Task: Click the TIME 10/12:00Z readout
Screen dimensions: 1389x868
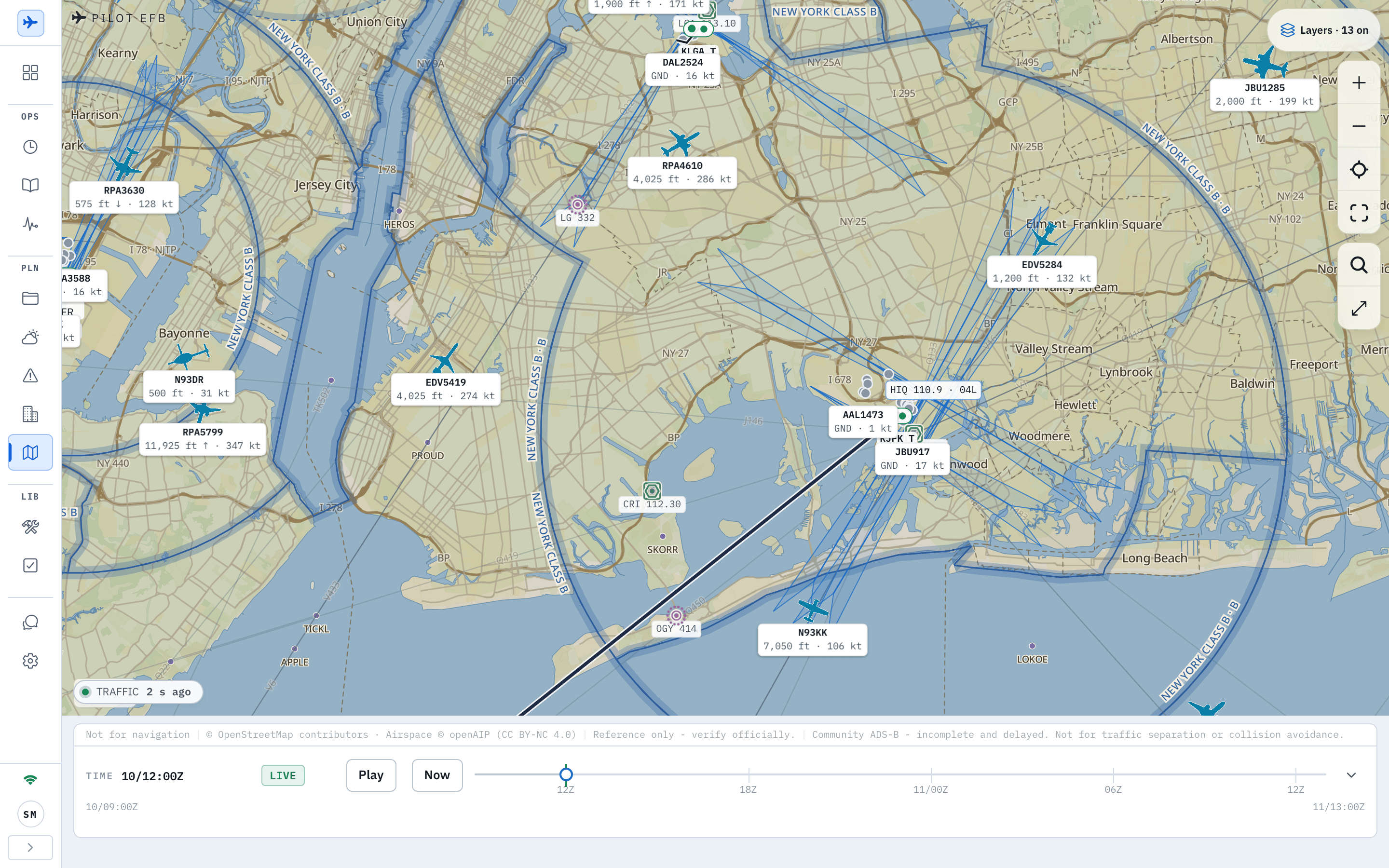Action: (135, 776)
